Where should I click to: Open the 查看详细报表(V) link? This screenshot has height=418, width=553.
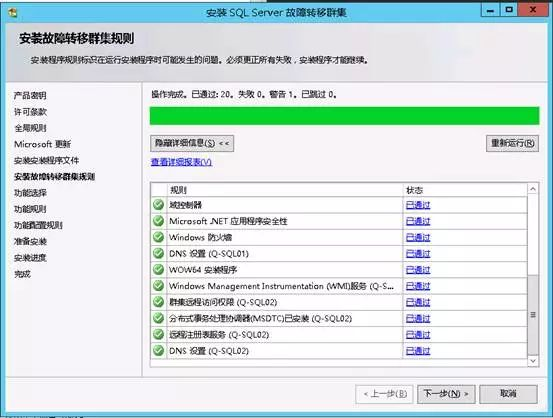(181, 162)
